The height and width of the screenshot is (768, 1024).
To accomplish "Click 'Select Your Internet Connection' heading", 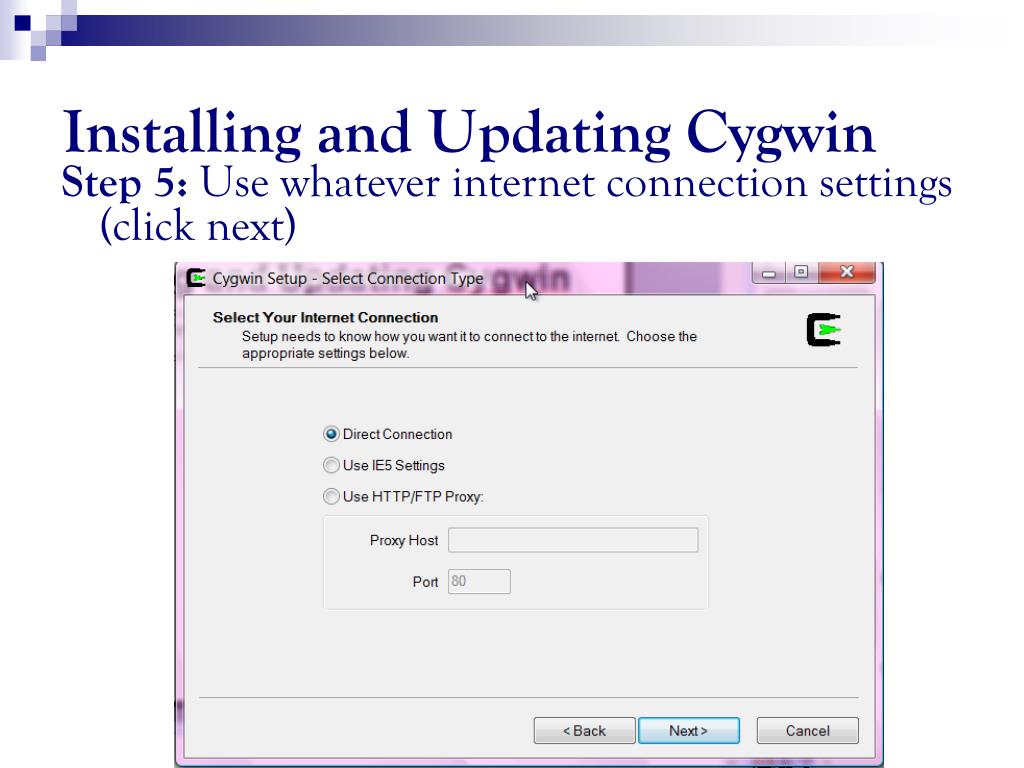I will (325, 317).
